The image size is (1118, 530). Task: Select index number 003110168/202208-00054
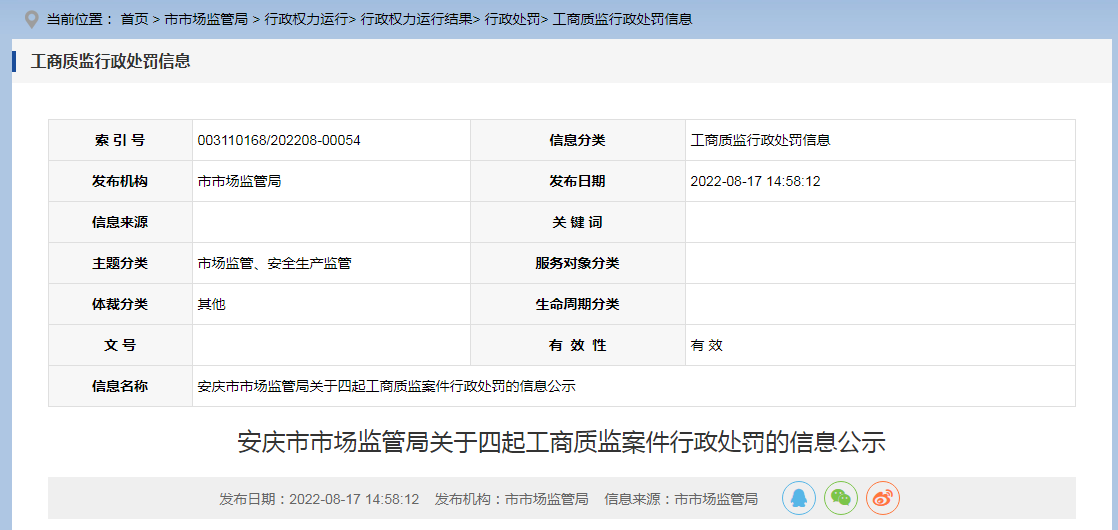pos(279,141)
